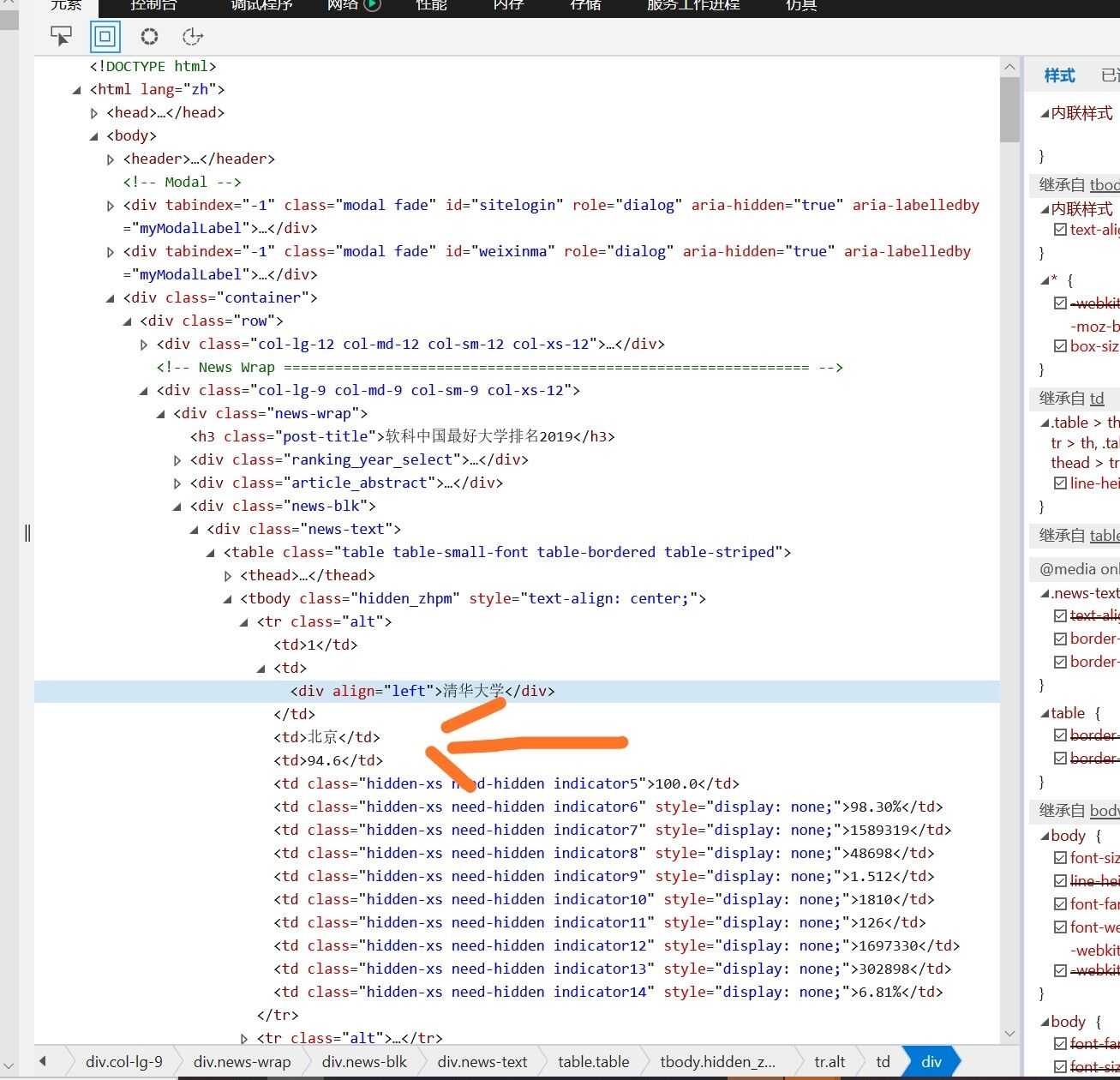1120x1080 pixels.
Task: Collapse tbody hidden_zhpm node
Action: [228, 598]
